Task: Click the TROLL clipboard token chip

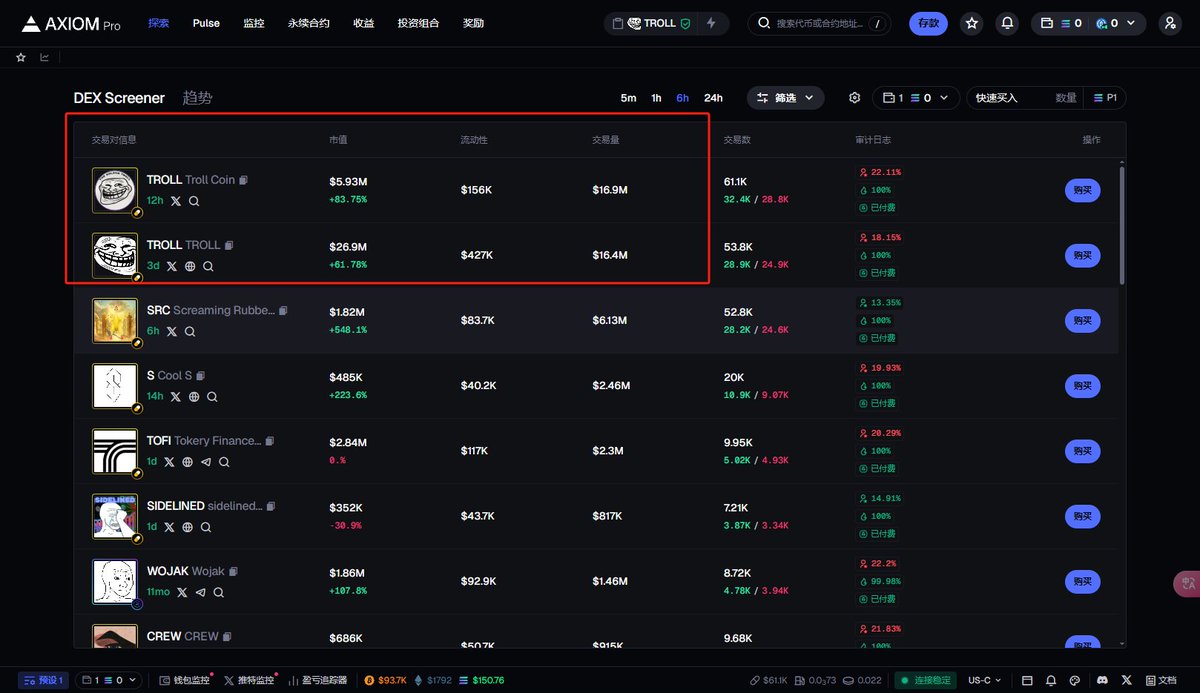Action: point(650,23)
